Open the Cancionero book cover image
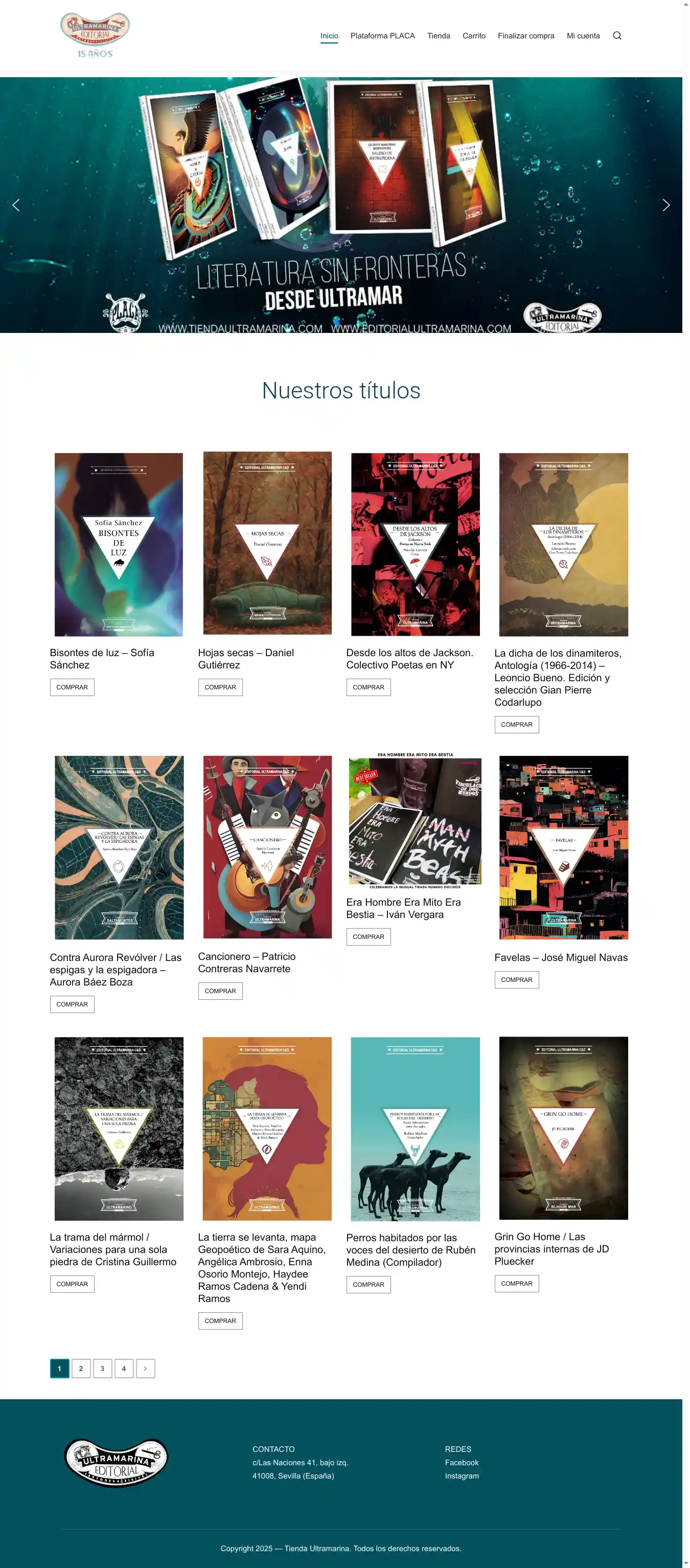The image size is (690, 1568). coord(267,847)
